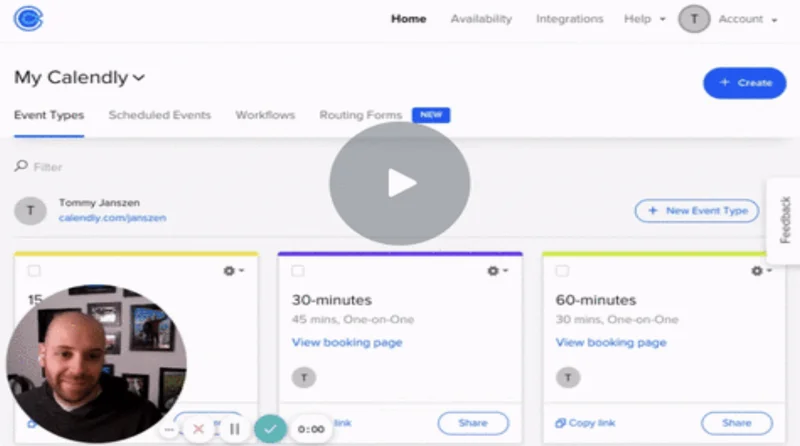800x446 pixels.
Task: Click '45 mins, One-on-One' text
Action: (353, 320)
